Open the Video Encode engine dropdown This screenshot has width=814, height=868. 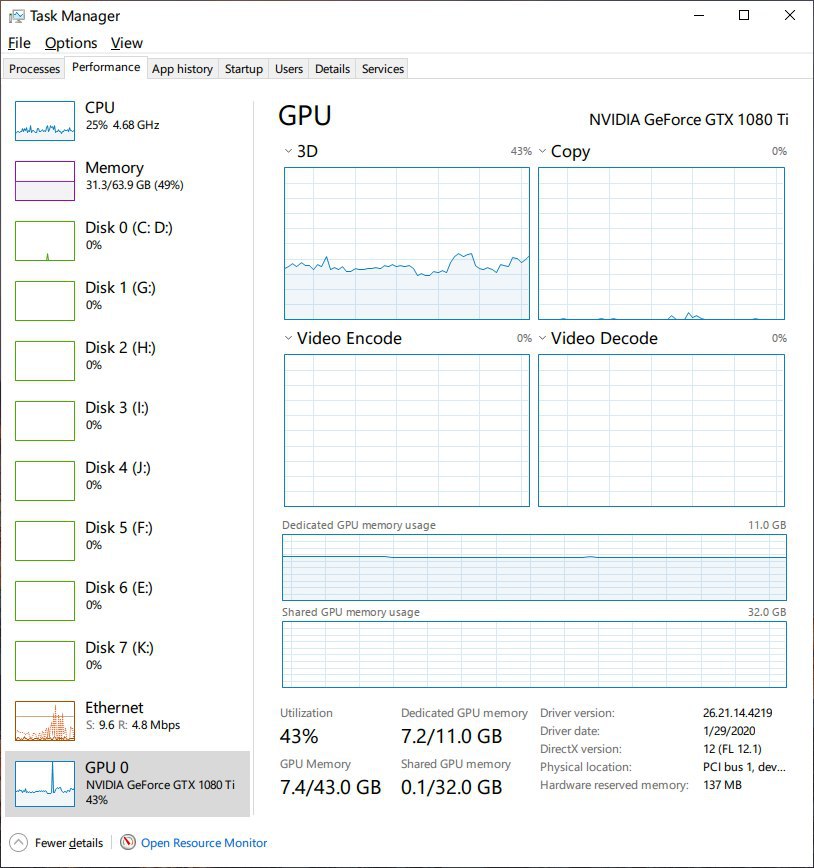288,338
